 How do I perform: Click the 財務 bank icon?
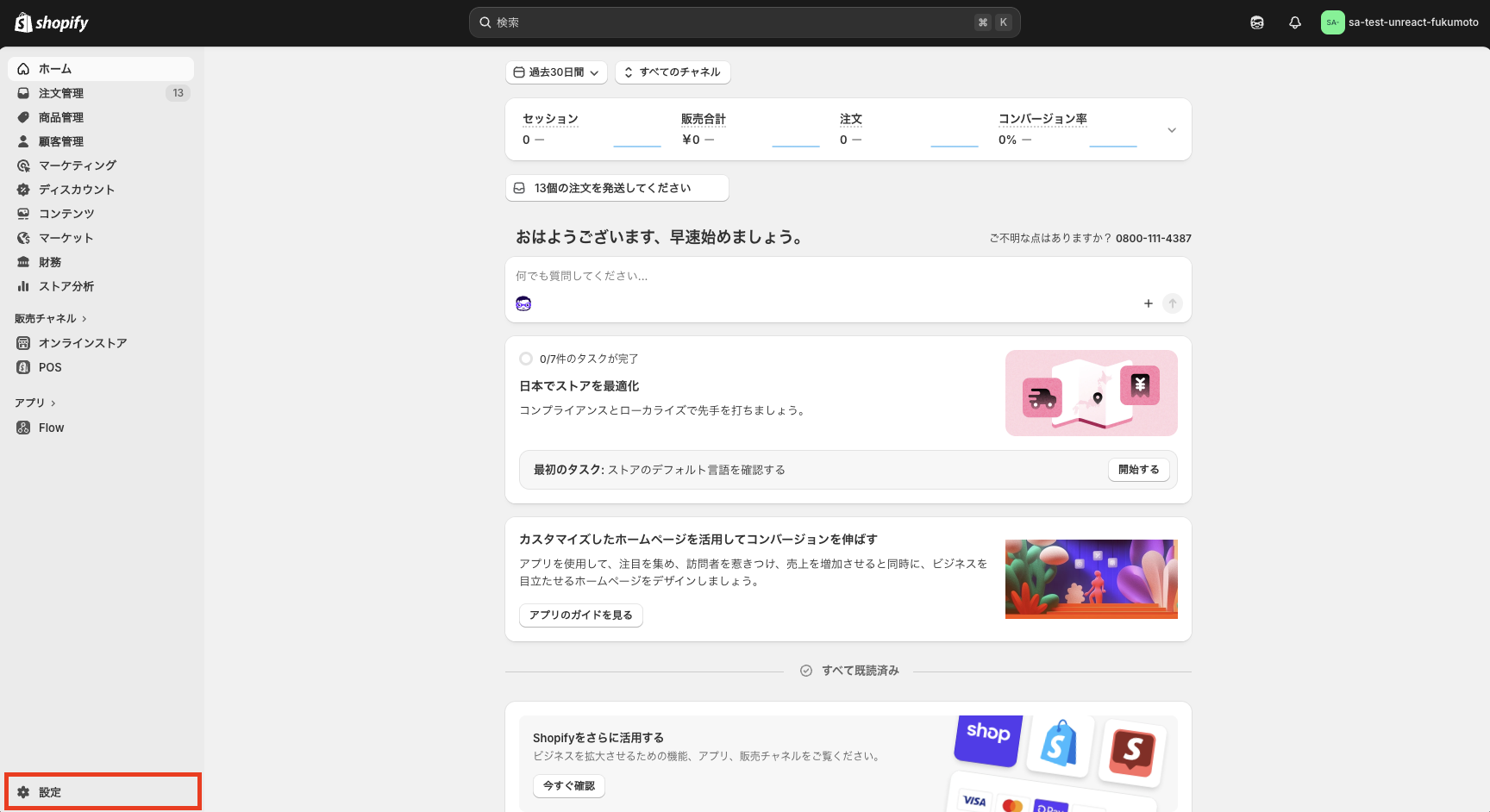click(x=23, y=262)
